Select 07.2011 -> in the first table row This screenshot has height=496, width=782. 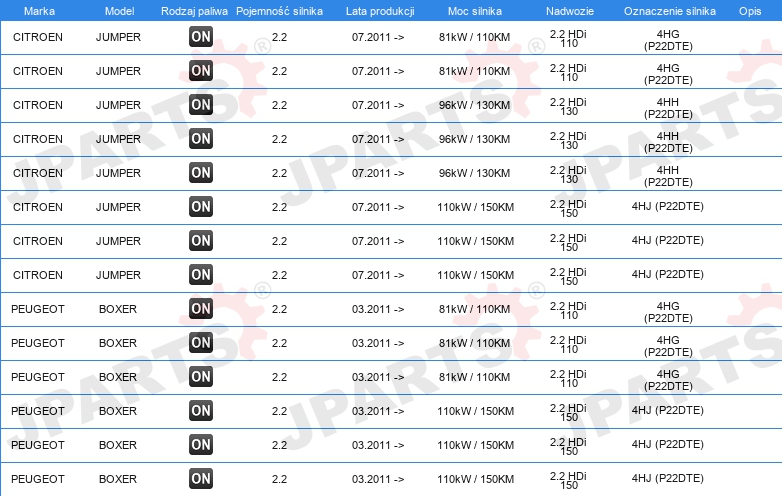click(378, 37)
